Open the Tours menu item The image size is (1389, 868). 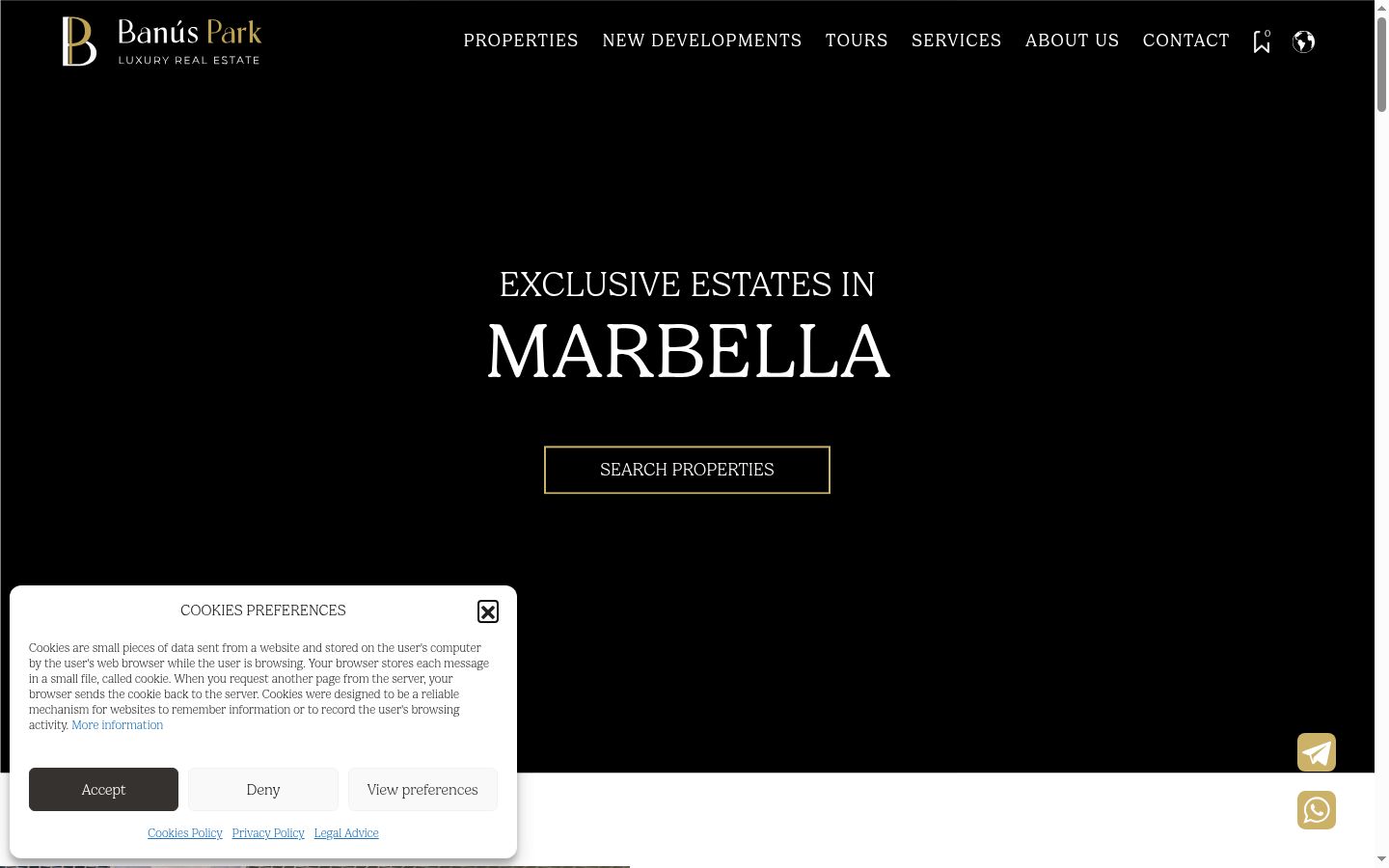tap(857, 41)
